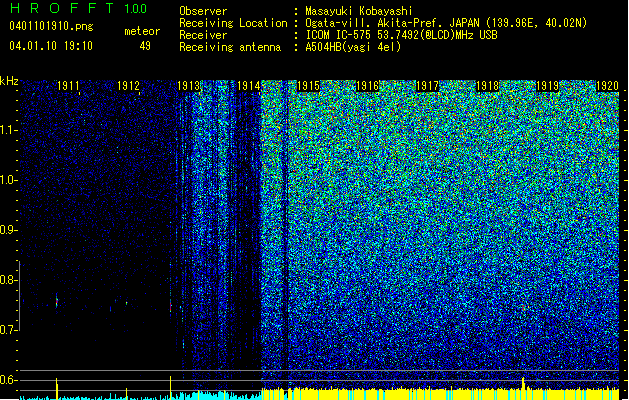The image size is (629, 400).
Task: Click the meteor label
Action: [142, 31]
